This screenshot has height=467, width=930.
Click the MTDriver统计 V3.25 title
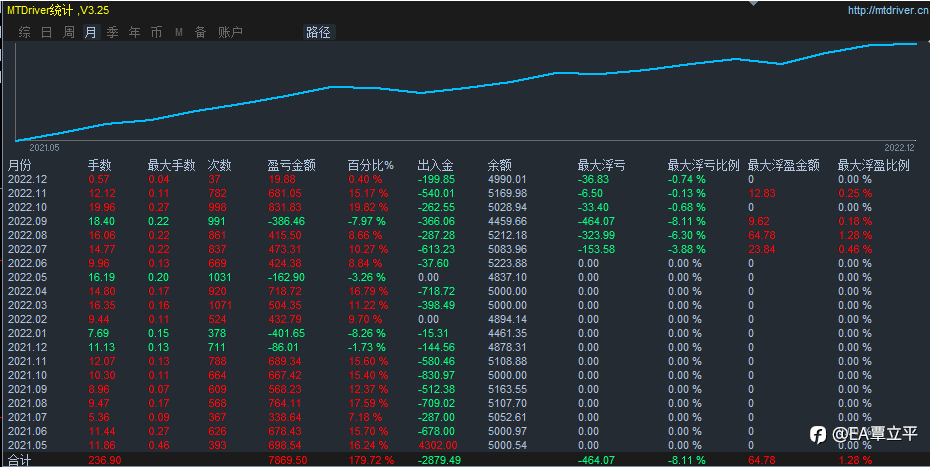click(x=58, y=10)
